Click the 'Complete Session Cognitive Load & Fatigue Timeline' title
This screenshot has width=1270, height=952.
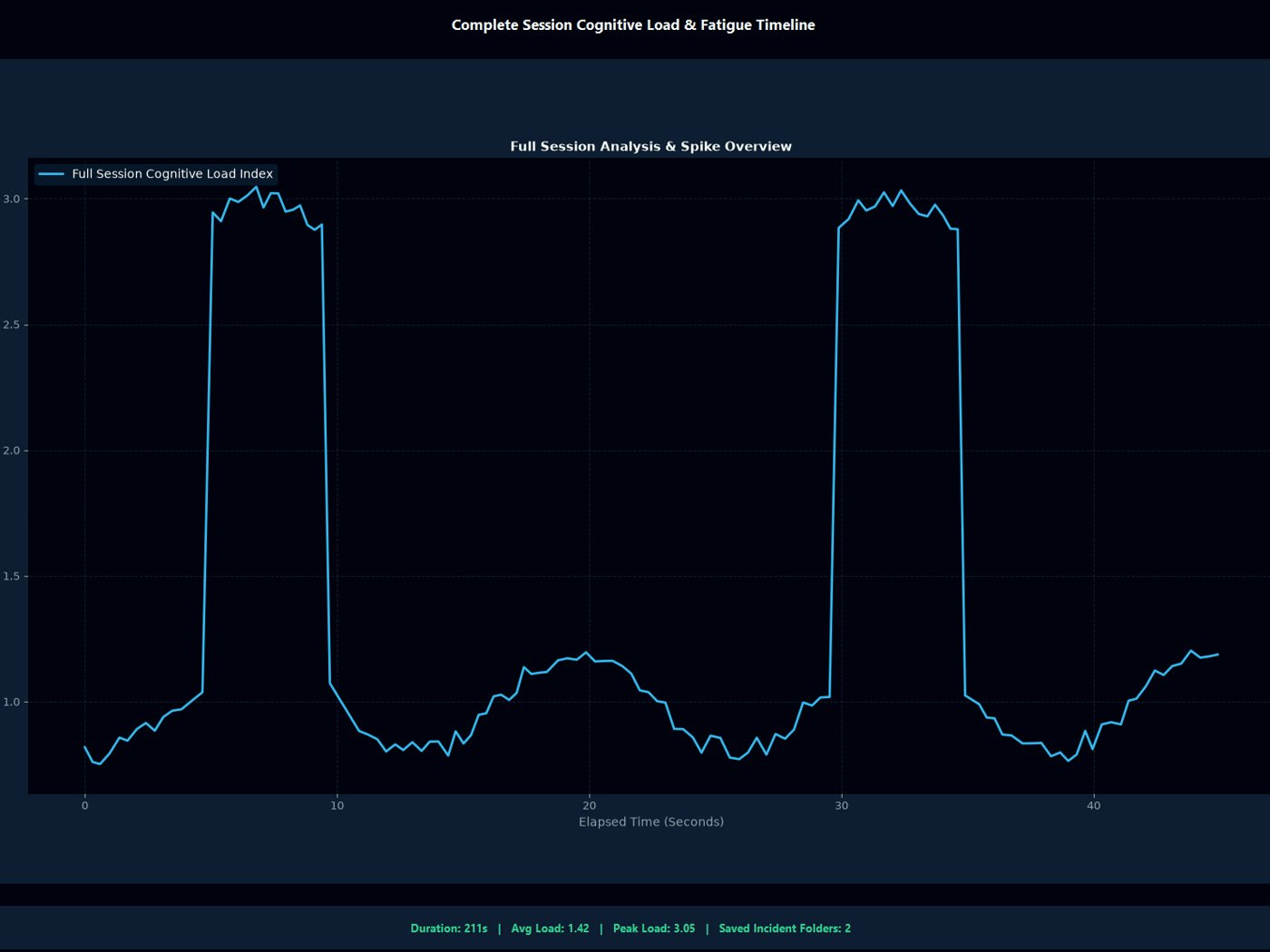point(633,25)
